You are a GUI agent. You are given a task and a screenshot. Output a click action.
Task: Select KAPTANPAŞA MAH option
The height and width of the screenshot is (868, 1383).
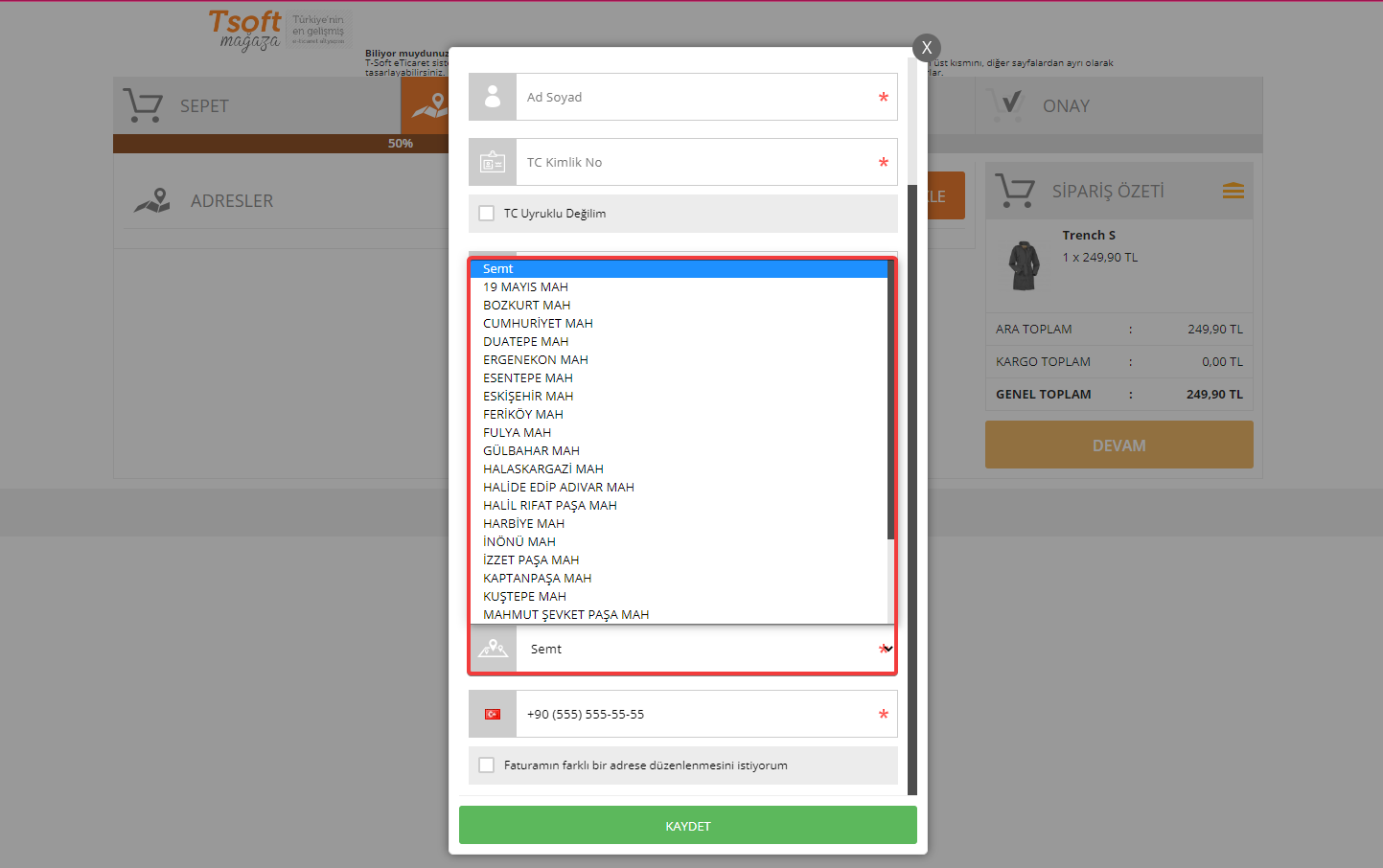click(x=680, y=579)
